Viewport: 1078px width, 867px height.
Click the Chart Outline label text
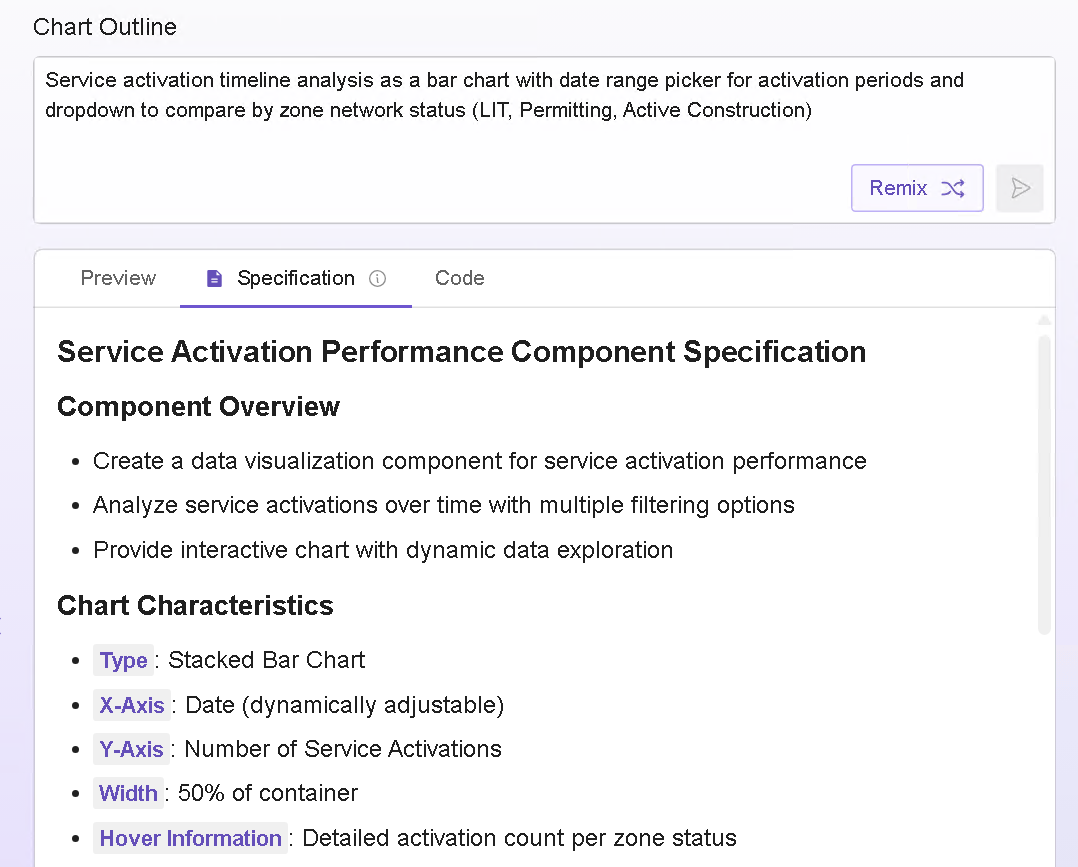pos(105,27)
